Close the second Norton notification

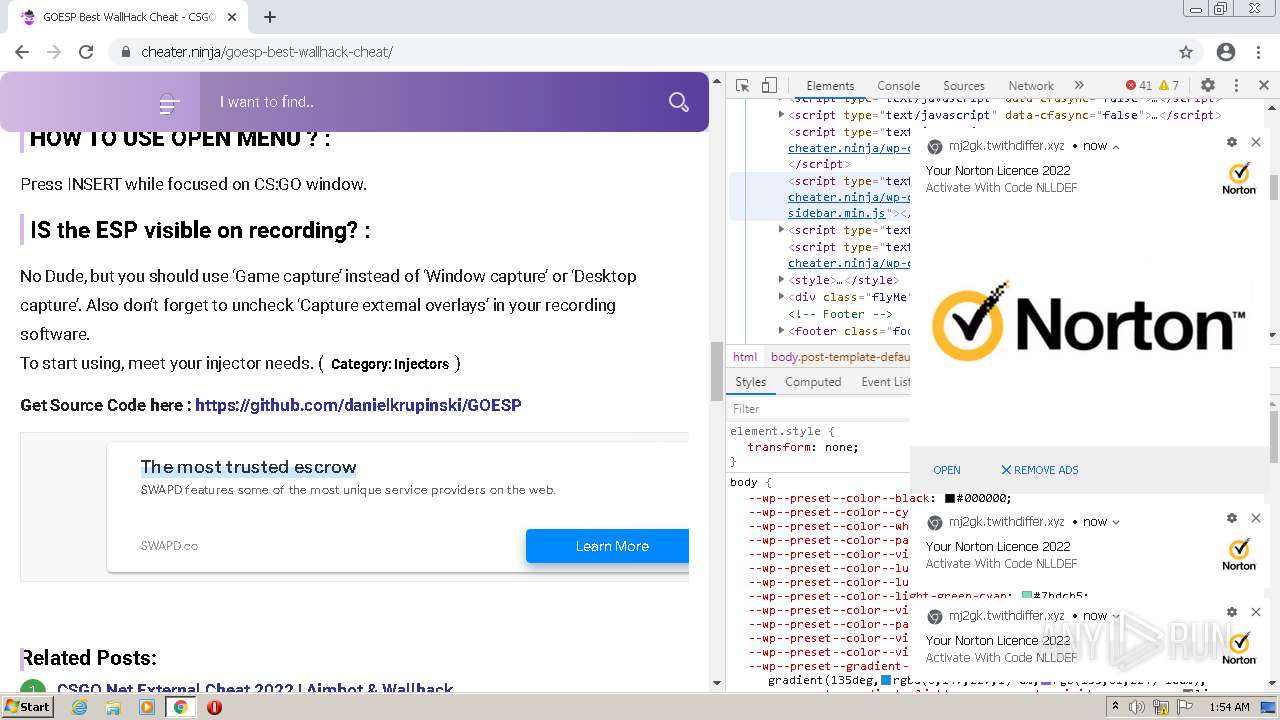(1256, 518)
